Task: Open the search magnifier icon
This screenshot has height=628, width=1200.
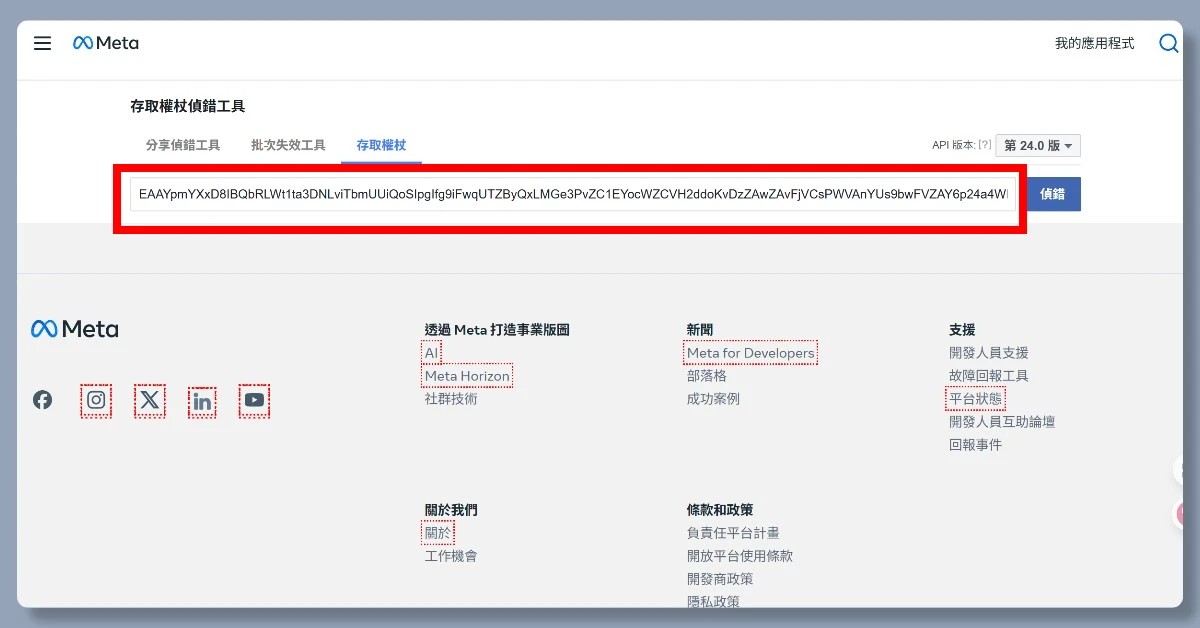Action: coord(1168,43)
